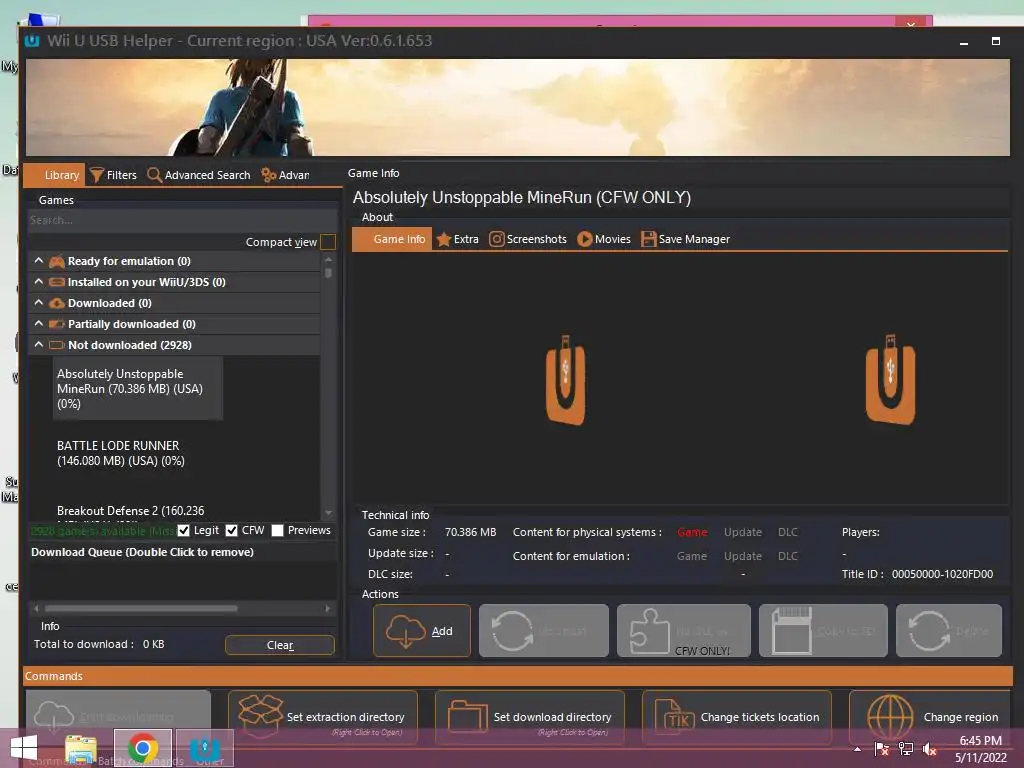Image resolution: width=1024 pixels, height=768 pixels.
Task: Click the Ready for emulation gamepad icon
Action: point(57,261)
